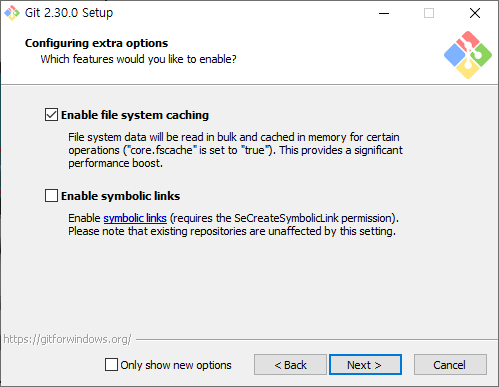Click the Configuring extra options heading
The image size is (499, 387).
97,43
